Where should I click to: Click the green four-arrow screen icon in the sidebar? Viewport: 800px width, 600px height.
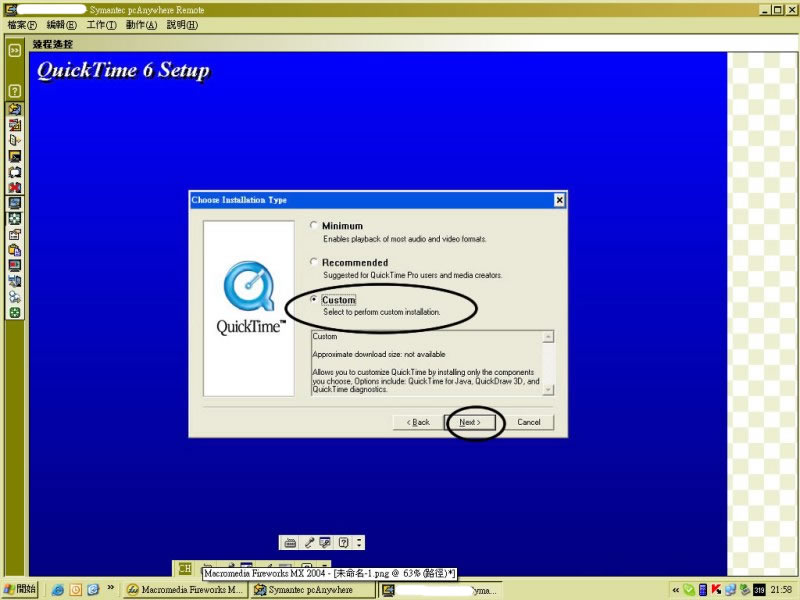pos(15,219)
